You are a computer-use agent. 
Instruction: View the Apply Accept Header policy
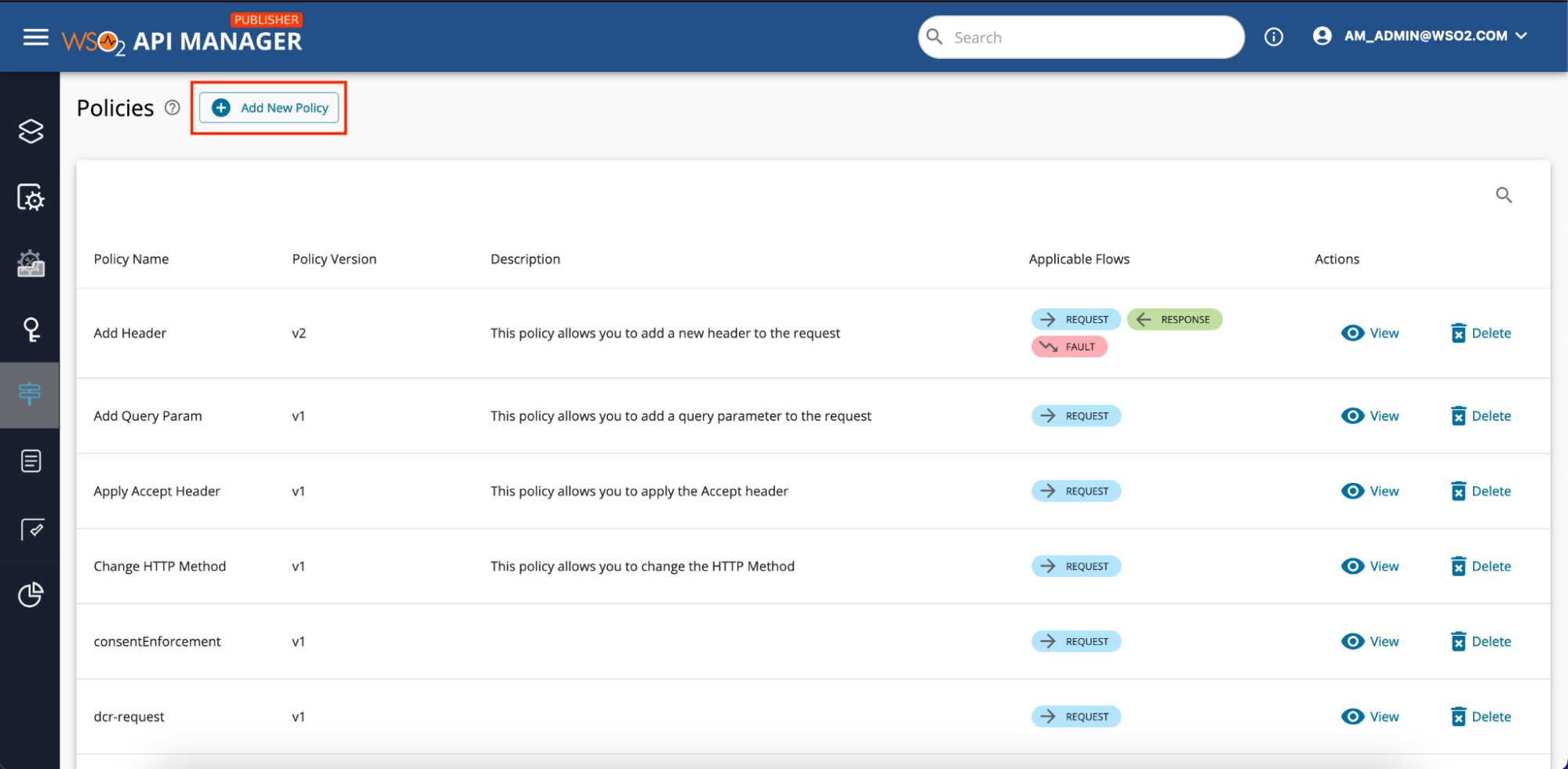tap(1370, 492)
